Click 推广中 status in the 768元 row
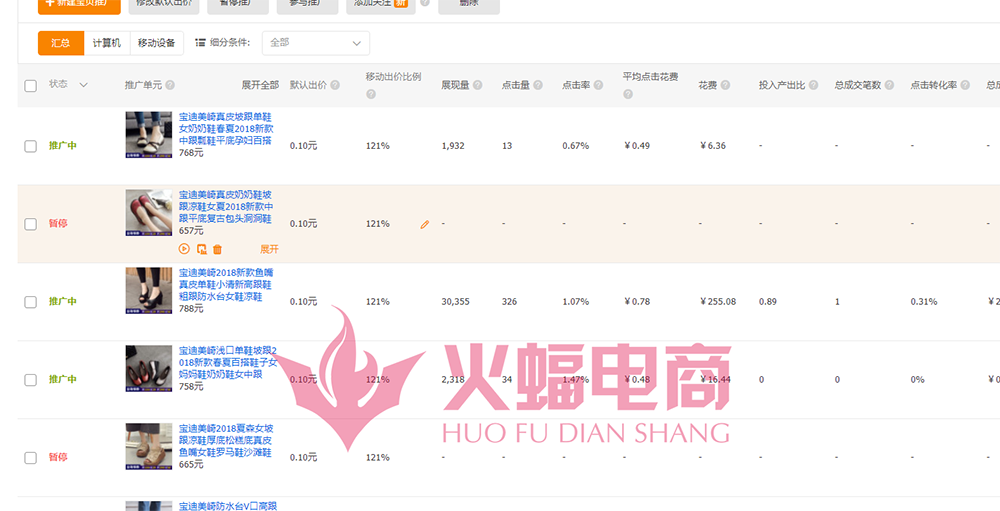Screen dimensions: 1000x511 (x=62, y=145)
